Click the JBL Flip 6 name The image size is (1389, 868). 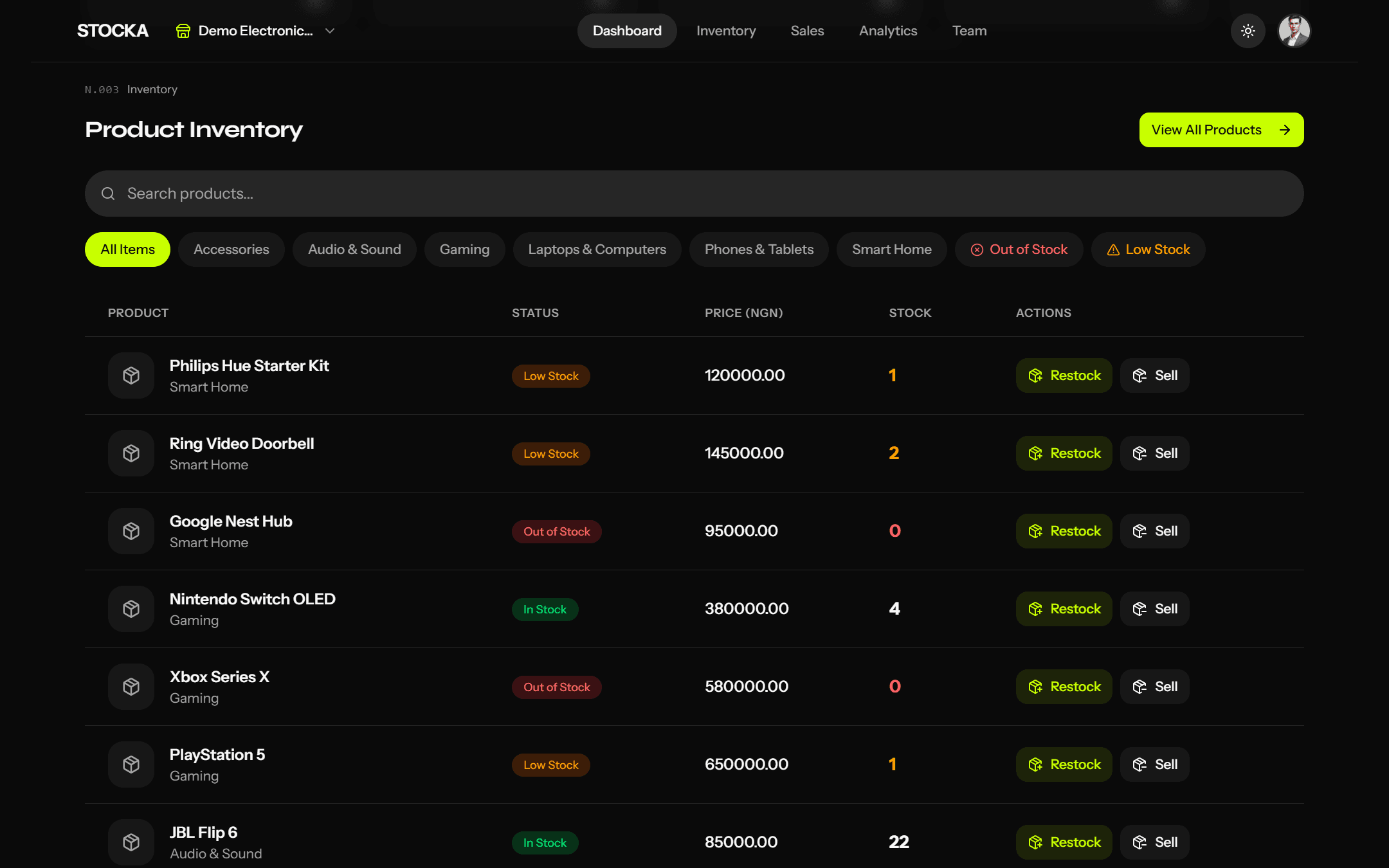pos(204,833)
